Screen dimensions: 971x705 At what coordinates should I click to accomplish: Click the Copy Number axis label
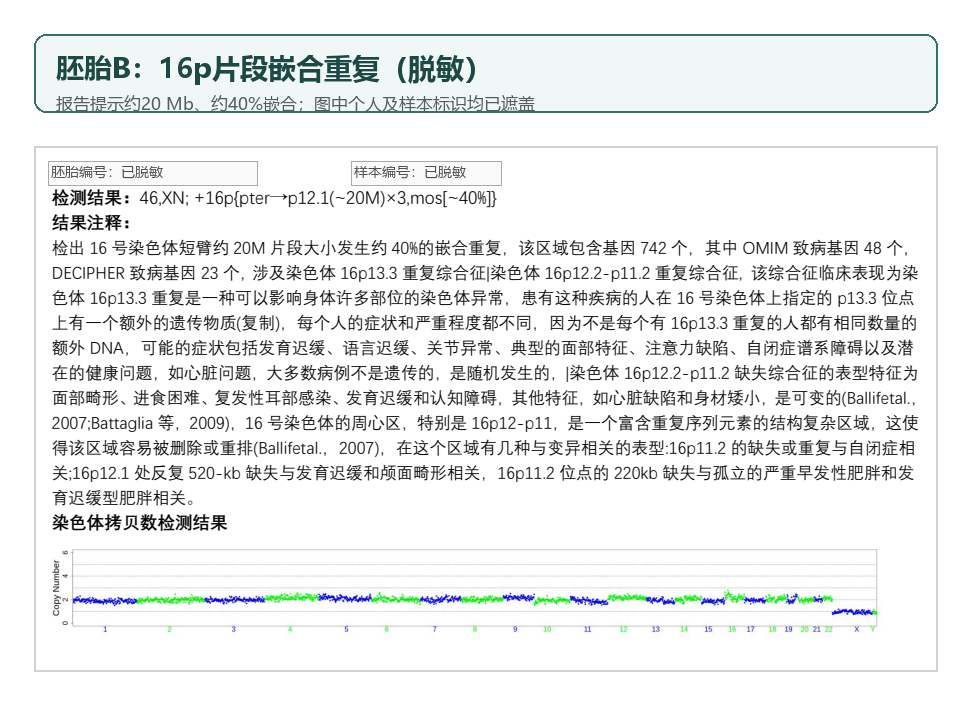pos(56,587)
